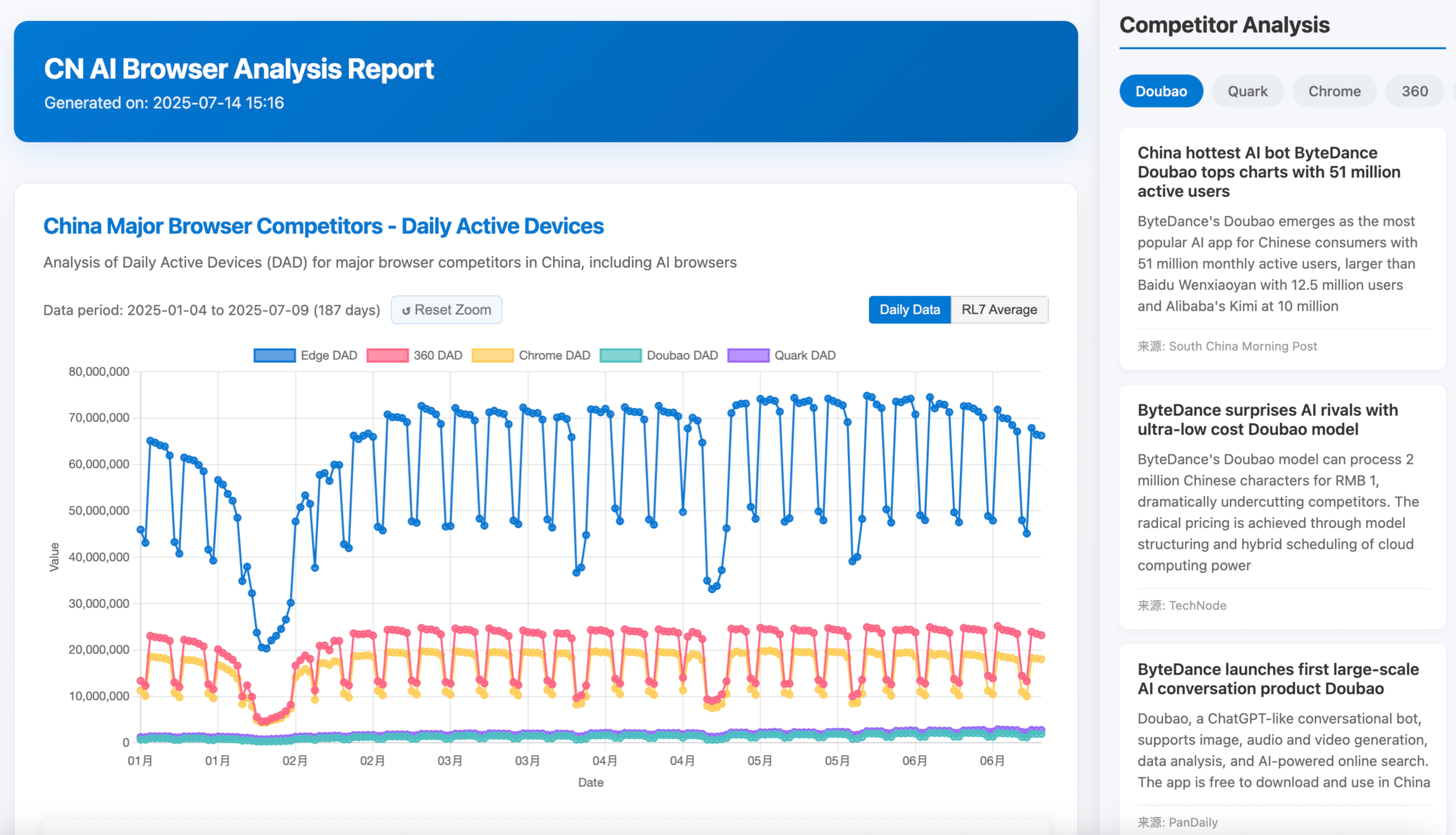The image size is (1456, 835).
Task: Click the CN AI Browser Analysis Report title
Action: click(239, 69)
